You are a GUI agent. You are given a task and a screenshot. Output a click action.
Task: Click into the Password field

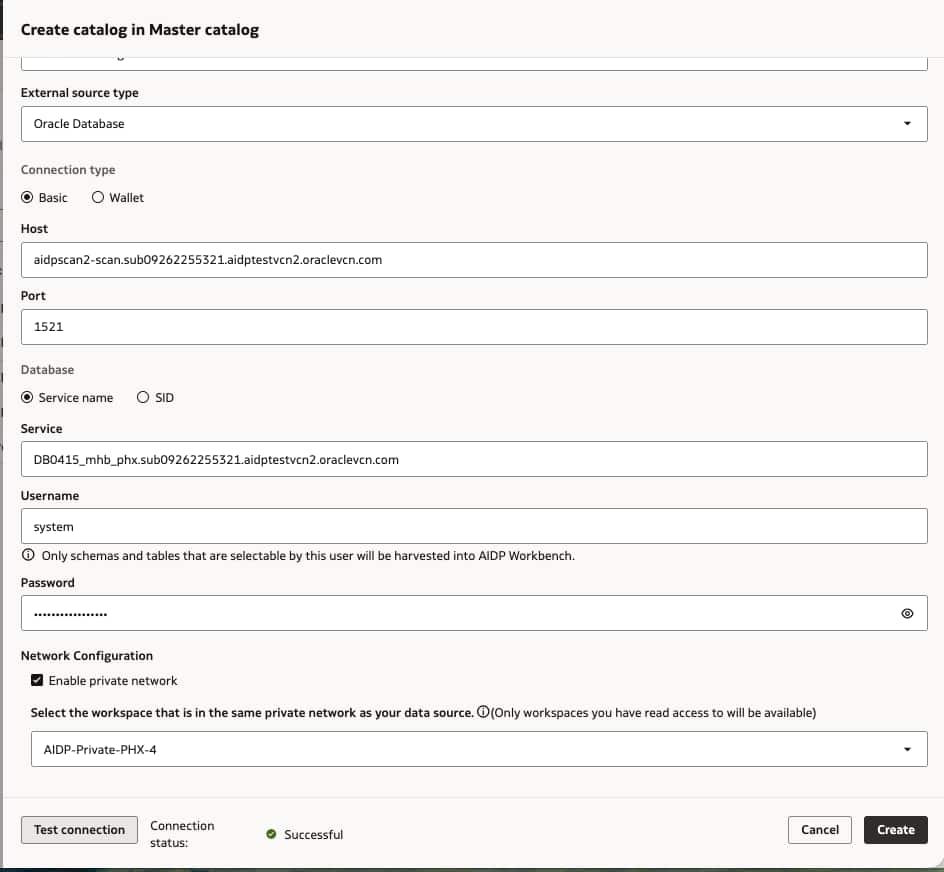coord(450,614)
